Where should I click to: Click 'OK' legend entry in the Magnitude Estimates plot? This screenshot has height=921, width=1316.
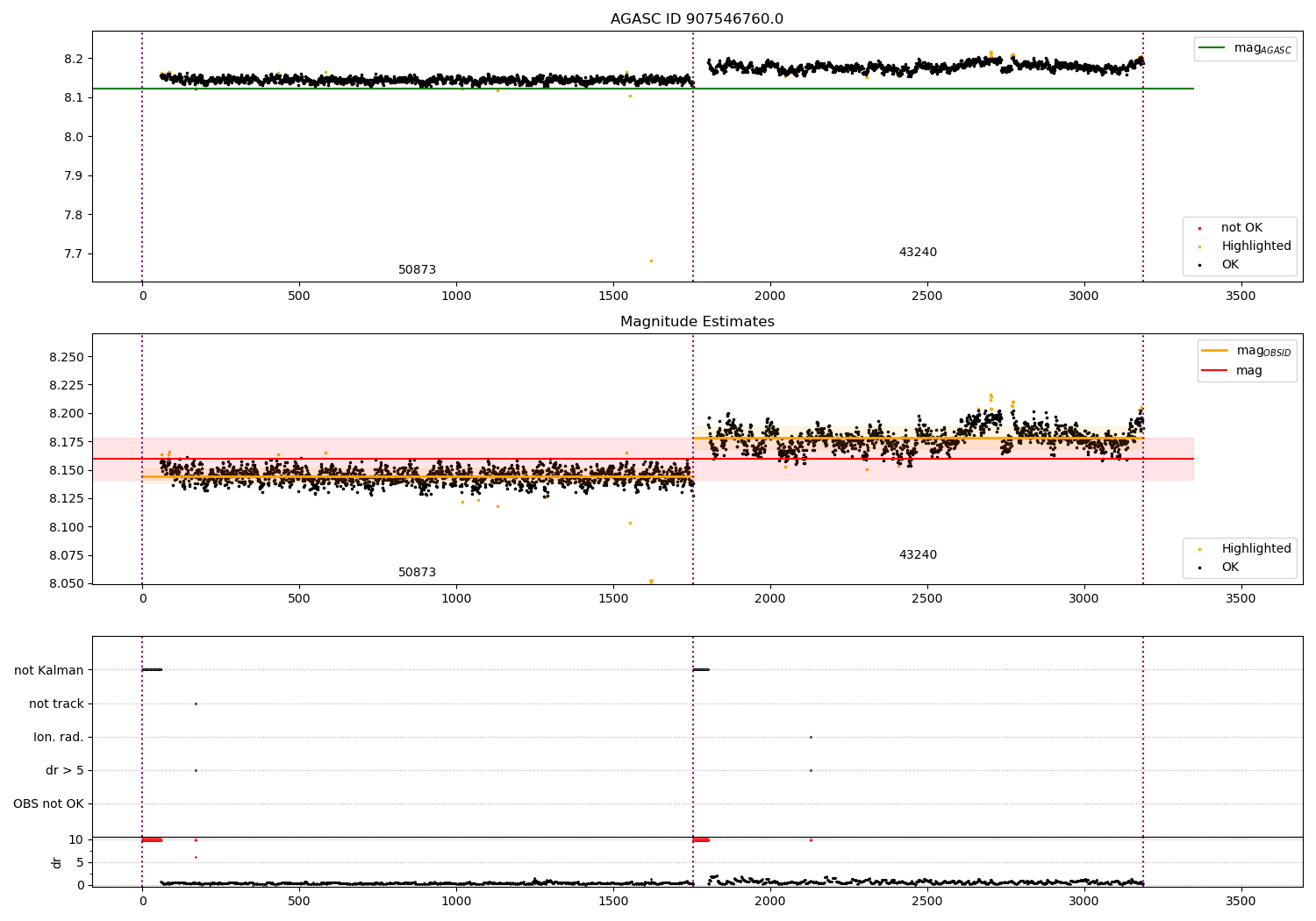[1219, 568]
